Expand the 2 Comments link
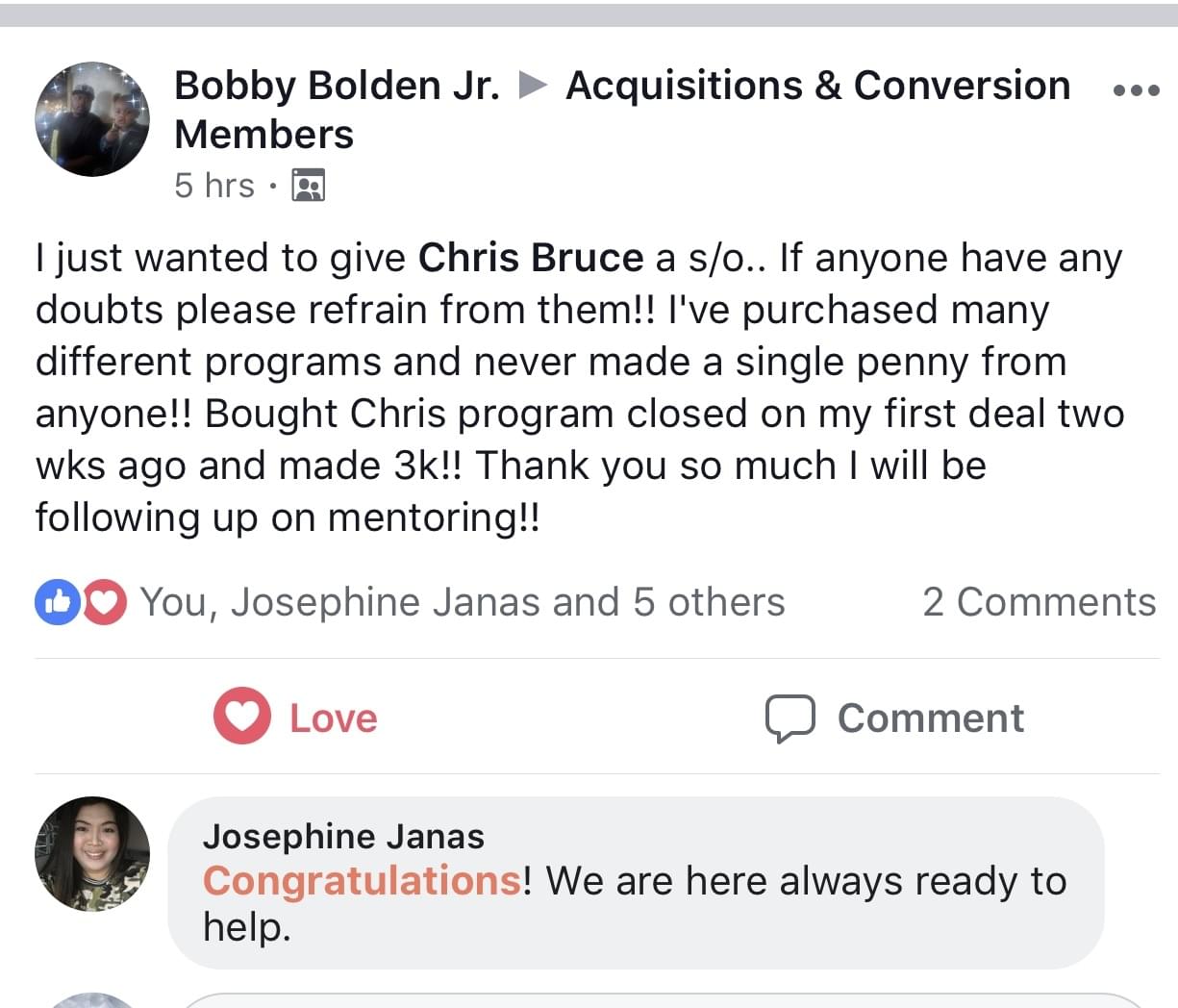Image resolution: width=1178 pixels, height=1008 pixels. [x=1039, y=602]
